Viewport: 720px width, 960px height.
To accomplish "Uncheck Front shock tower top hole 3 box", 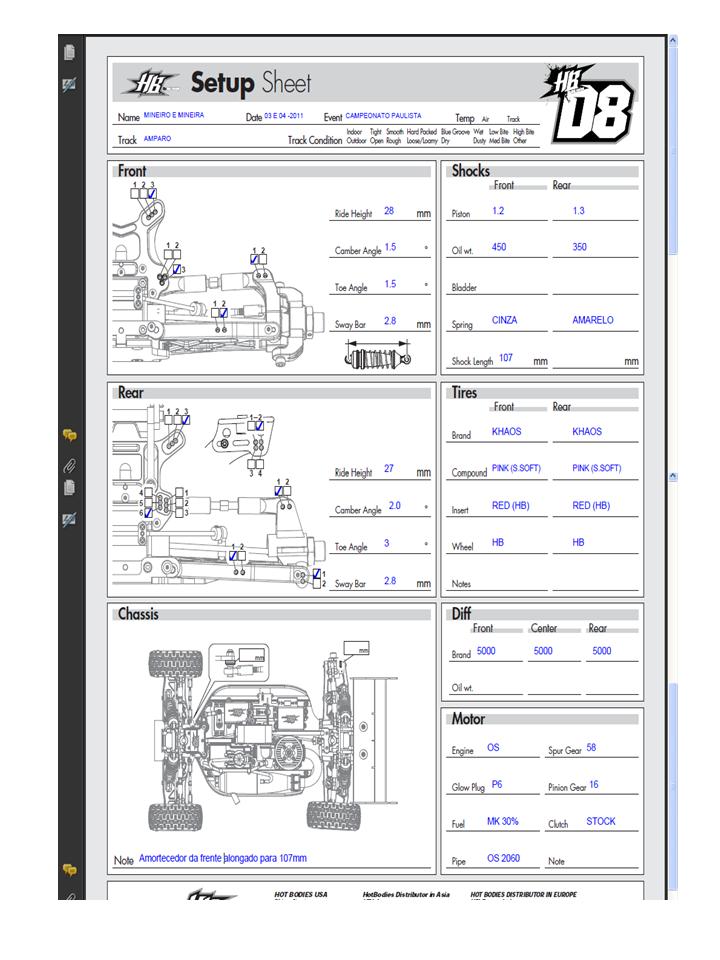I will [x=152, y=193].
